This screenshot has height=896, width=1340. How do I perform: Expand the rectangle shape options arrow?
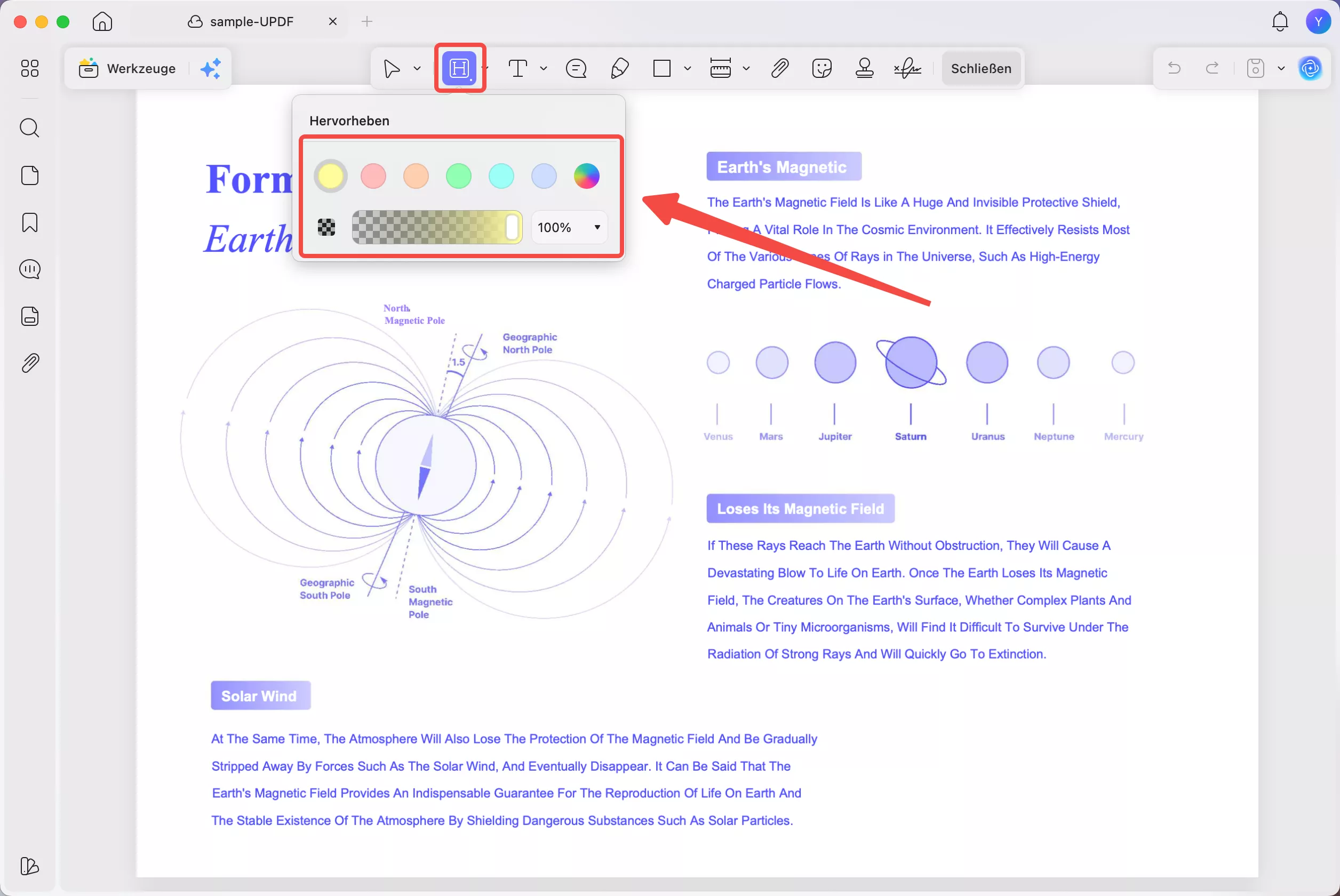(x=688, y=68)
